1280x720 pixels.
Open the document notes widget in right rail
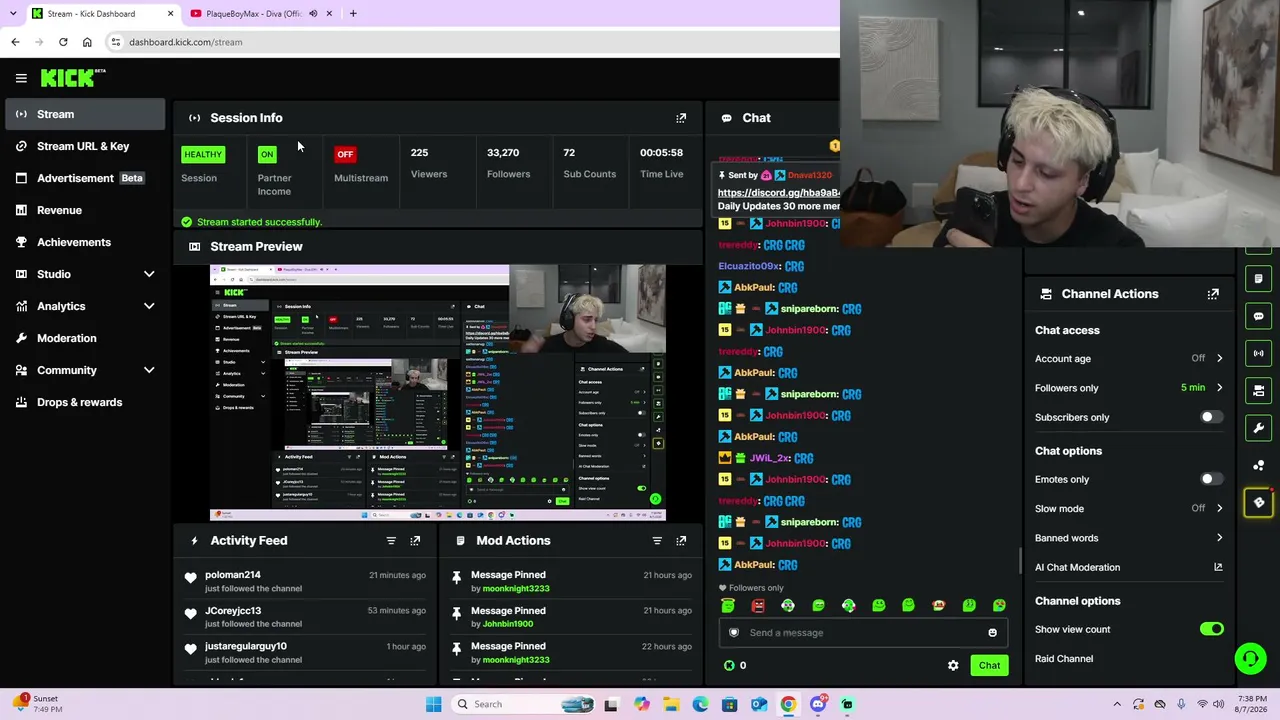pos(1259,279)
